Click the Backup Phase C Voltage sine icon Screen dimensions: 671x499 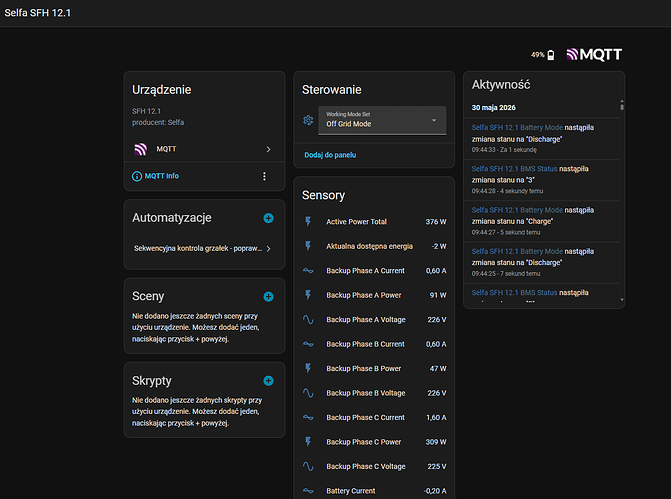point(308,466)
